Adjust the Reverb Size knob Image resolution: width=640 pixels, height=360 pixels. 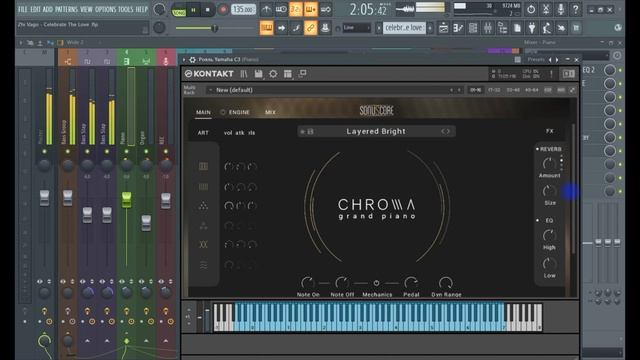pyautogui.click(x=549, y=191)
